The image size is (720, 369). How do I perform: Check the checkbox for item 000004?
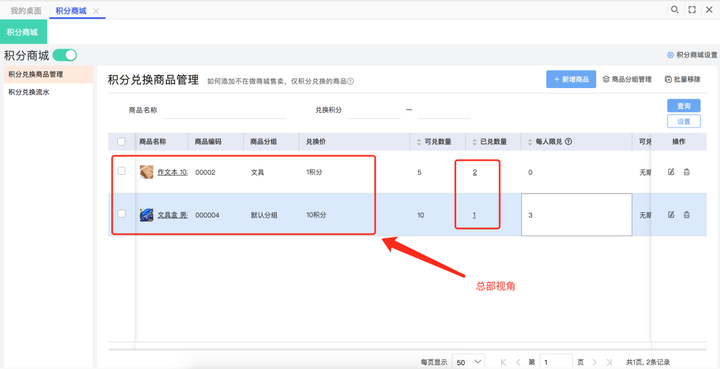point(121,213)
